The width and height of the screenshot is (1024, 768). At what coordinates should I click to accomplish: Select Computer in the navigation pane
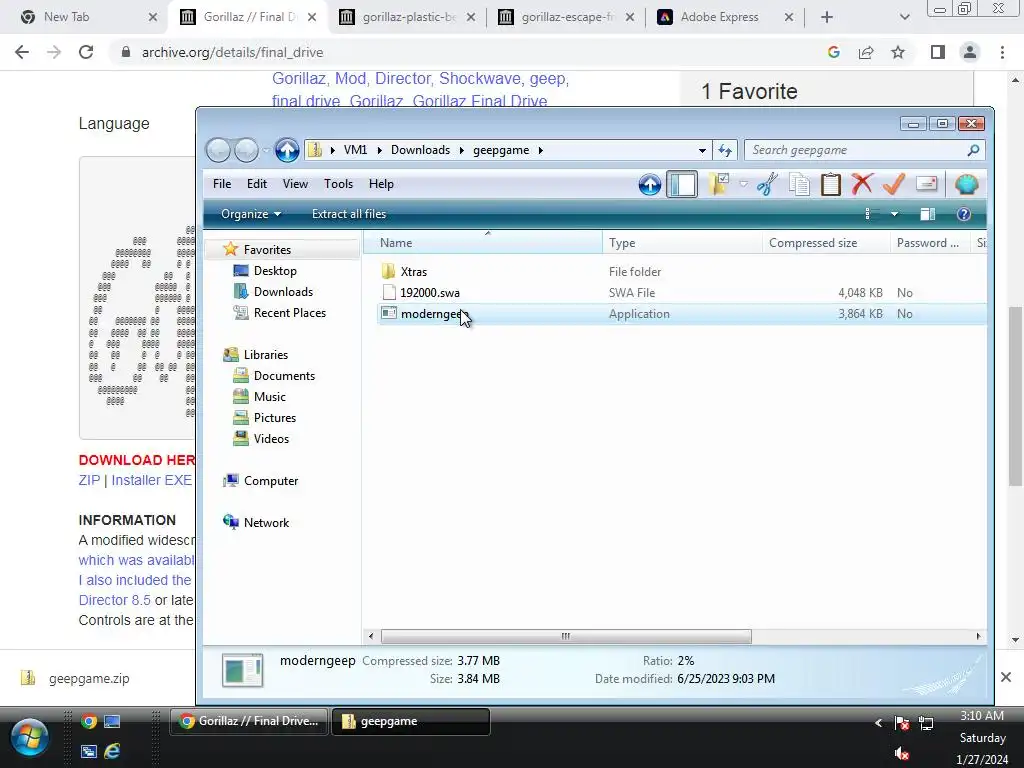(x=270, y=481)
